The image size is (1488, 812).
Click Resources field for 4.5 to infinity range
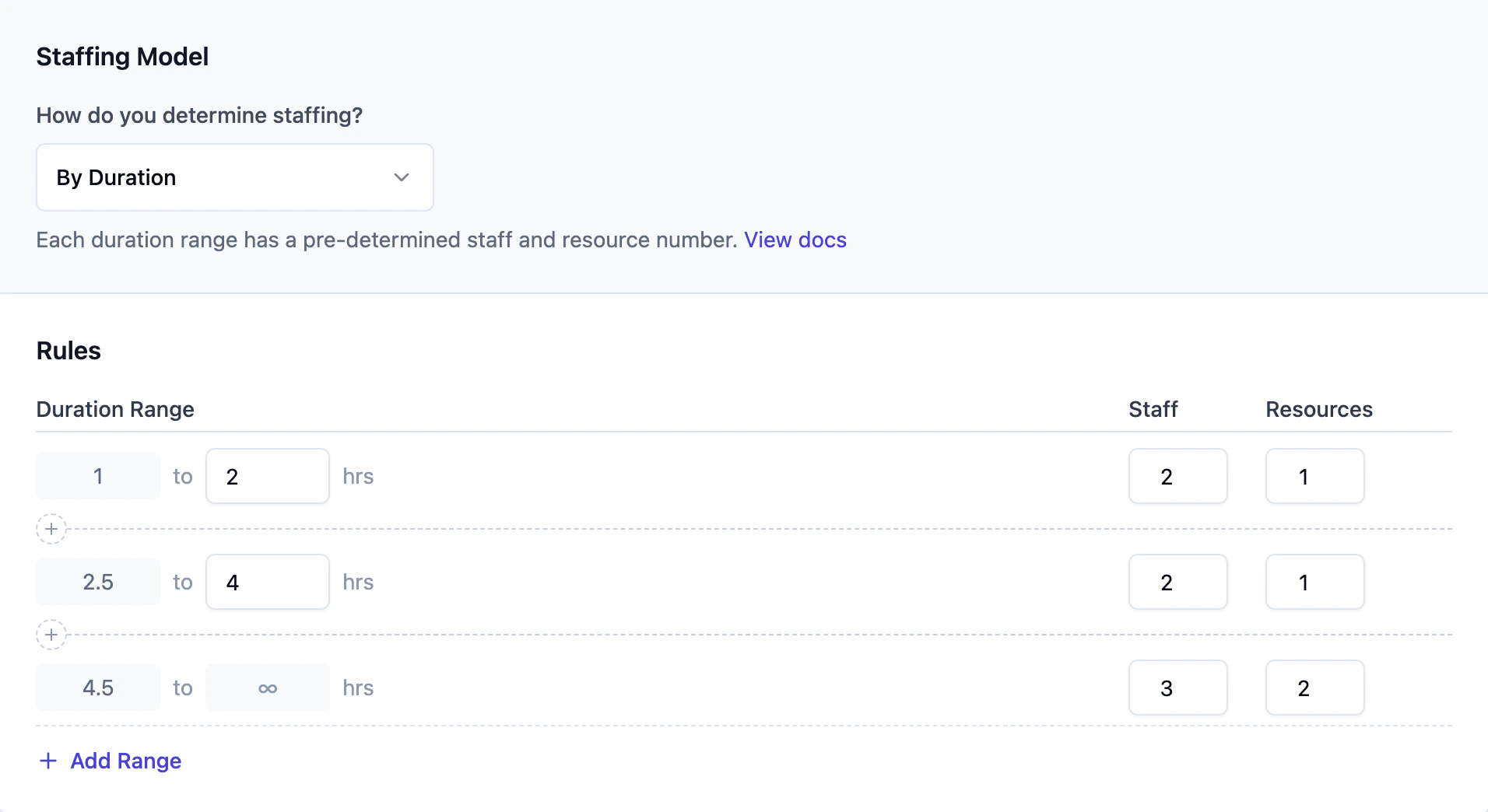pyautogui.click(x=1314, y=688)
